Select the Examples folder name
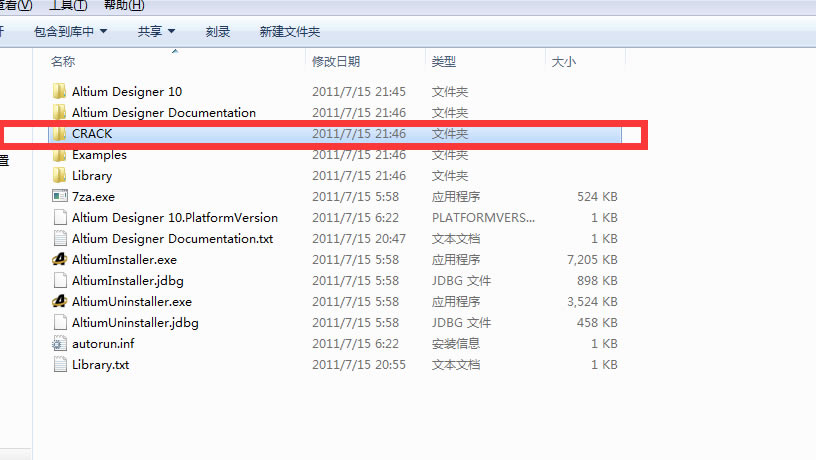This screenshot has width=816, height=460. pos(99,155)
